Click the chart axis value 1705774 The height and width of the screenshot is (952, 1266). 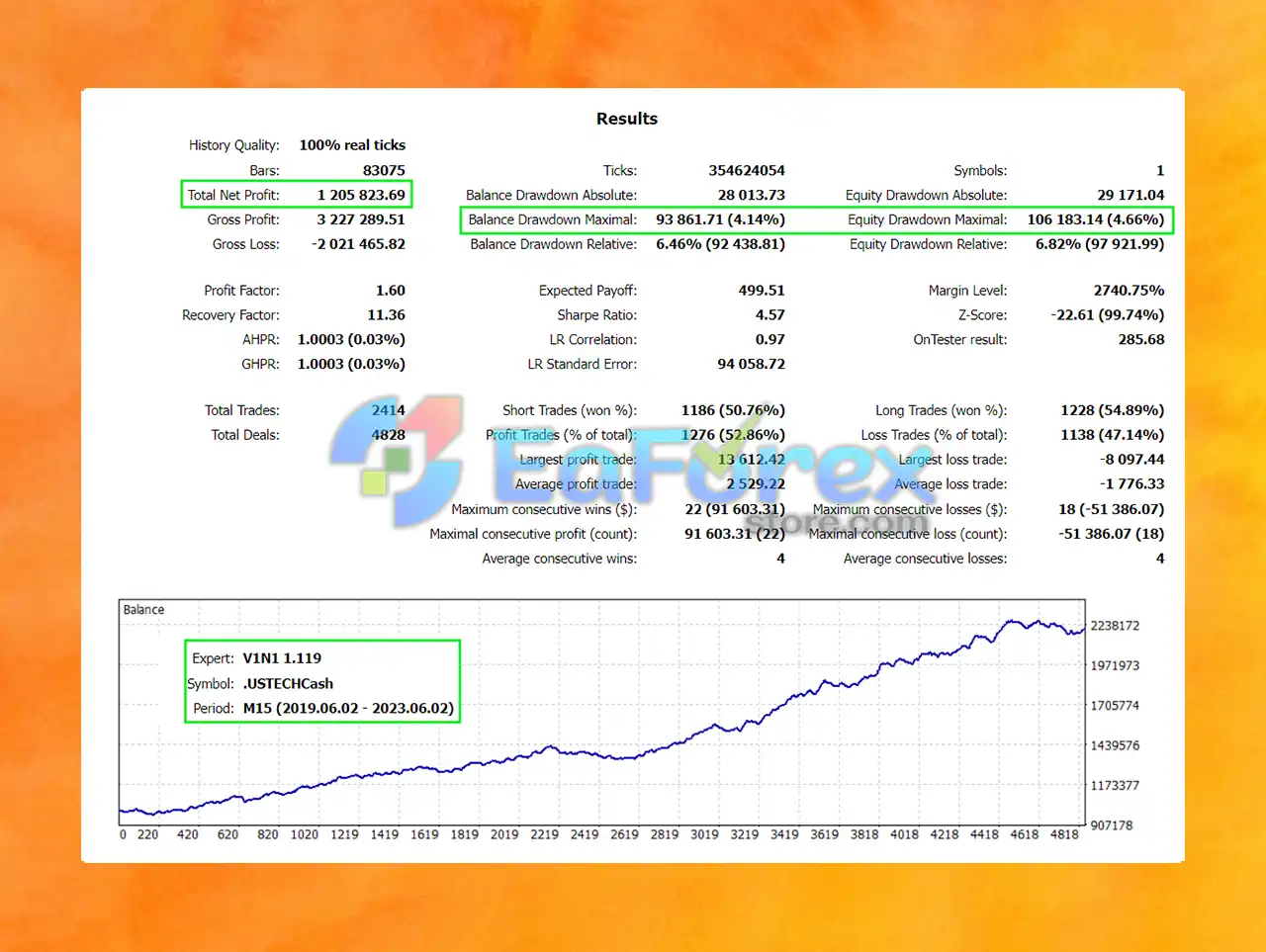pos(1115,706)
